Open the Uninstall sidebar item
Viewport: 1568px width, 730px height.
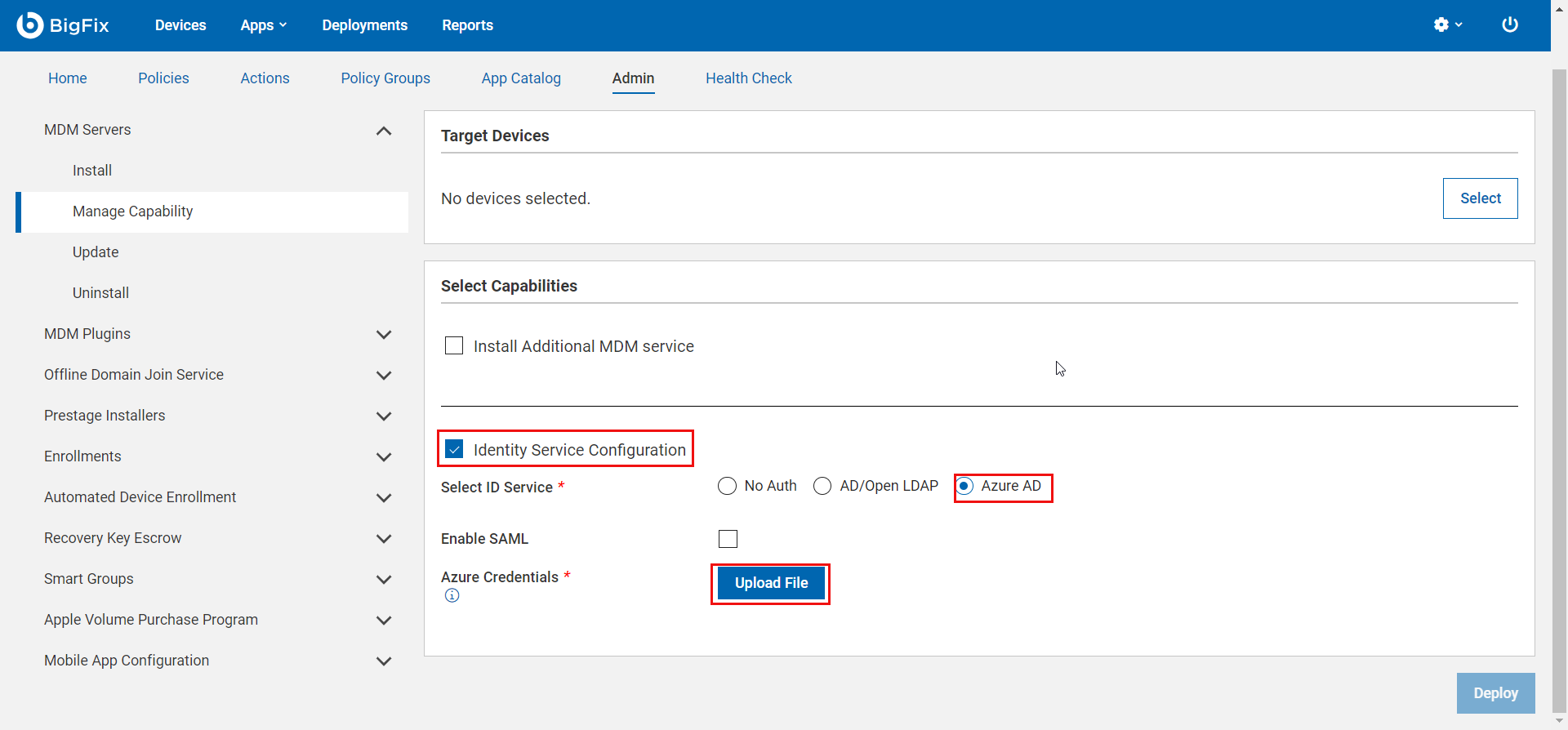[x=100, y=293]
